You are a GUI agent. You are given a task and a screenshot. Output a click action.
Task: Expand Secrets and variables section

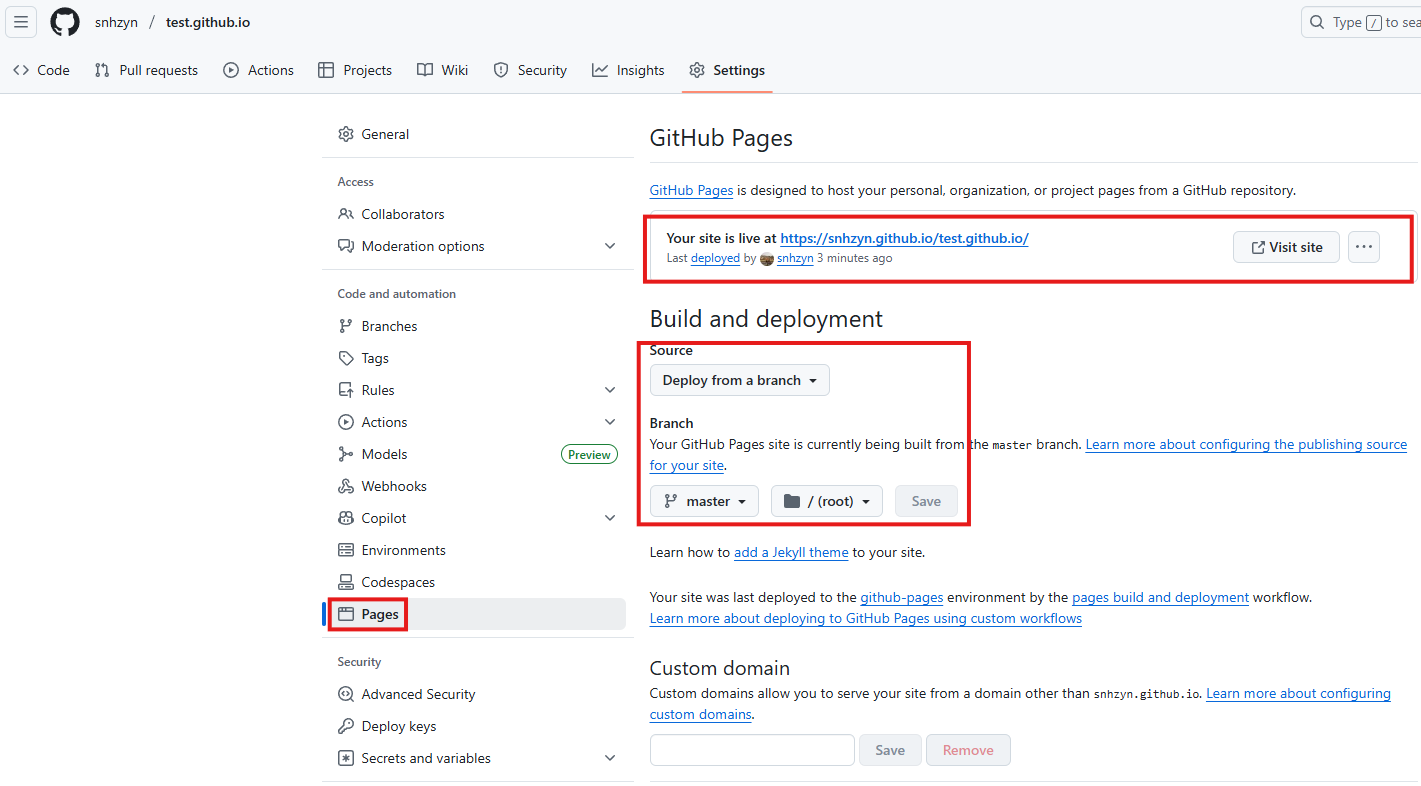610,758
